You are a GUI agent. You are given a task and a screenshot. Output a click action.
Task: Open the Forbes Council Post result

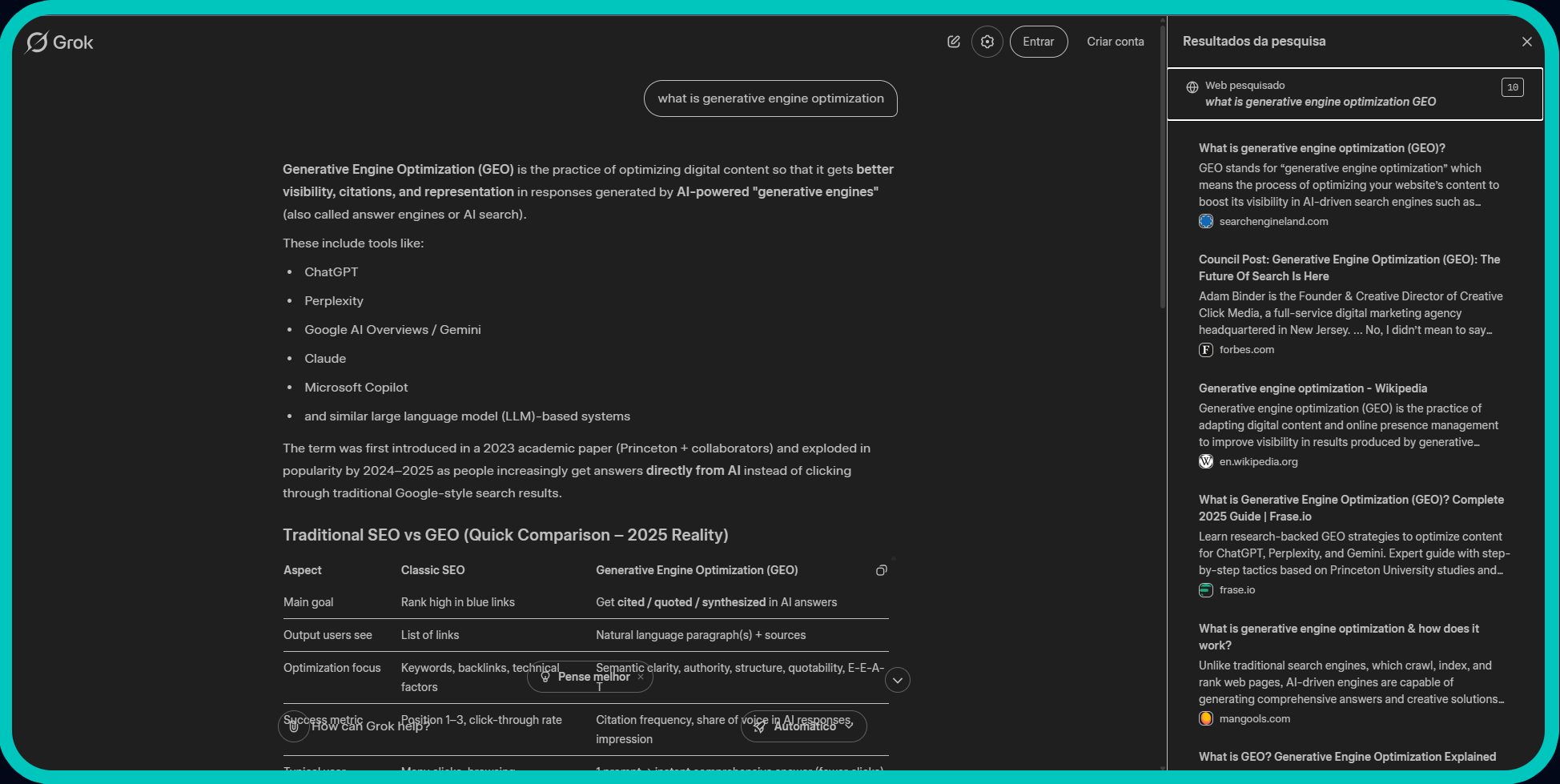[1350, 267]
